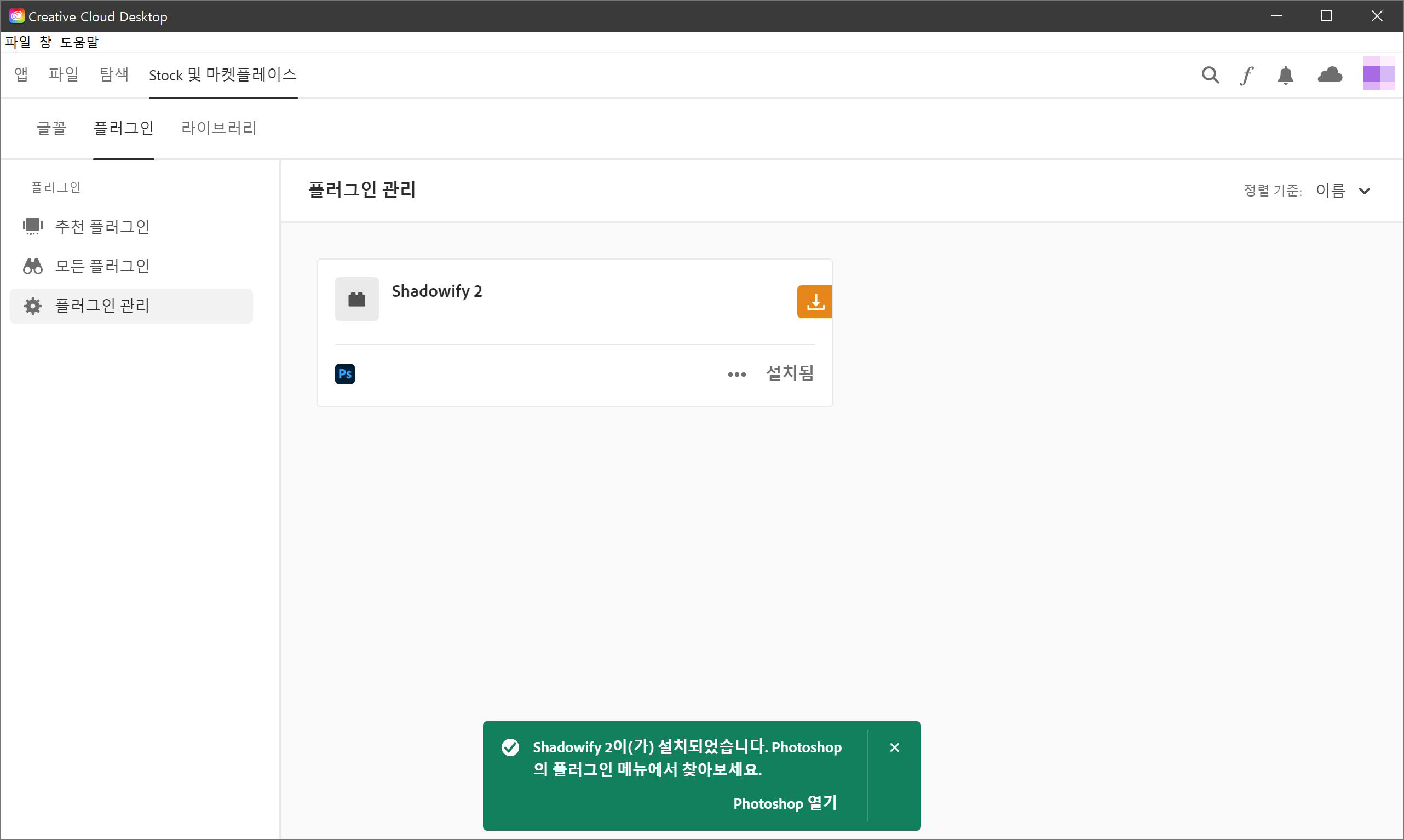Select 추천 플러그인 in the sidebar
This screenshot has width=1404, height=840.
pos(131,227)
